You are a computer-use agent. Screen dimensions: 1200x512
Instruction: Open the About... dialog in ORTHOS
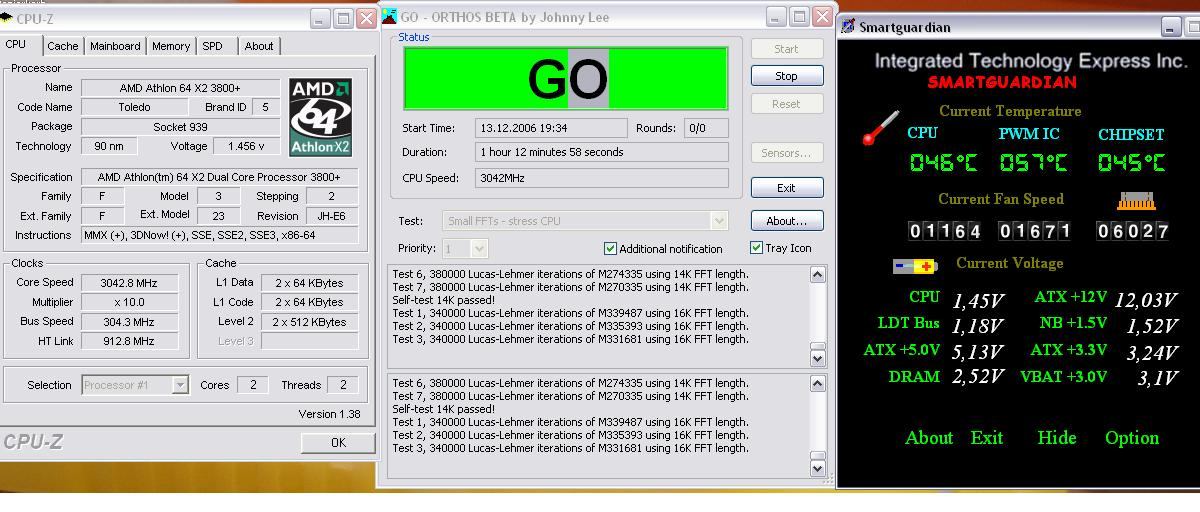(x=787, y=221)
